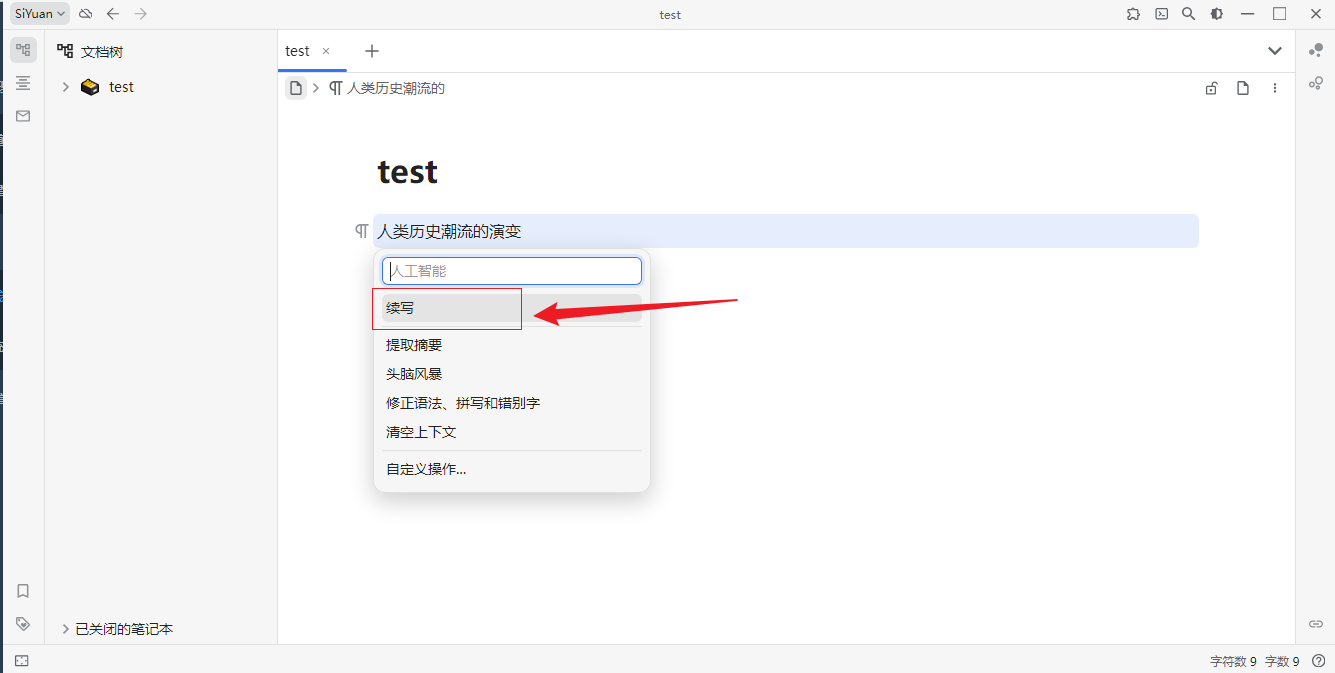This screenshot has height=673, width=1335.
Task: Open the inbox panel icon
Action: [23, 116]
